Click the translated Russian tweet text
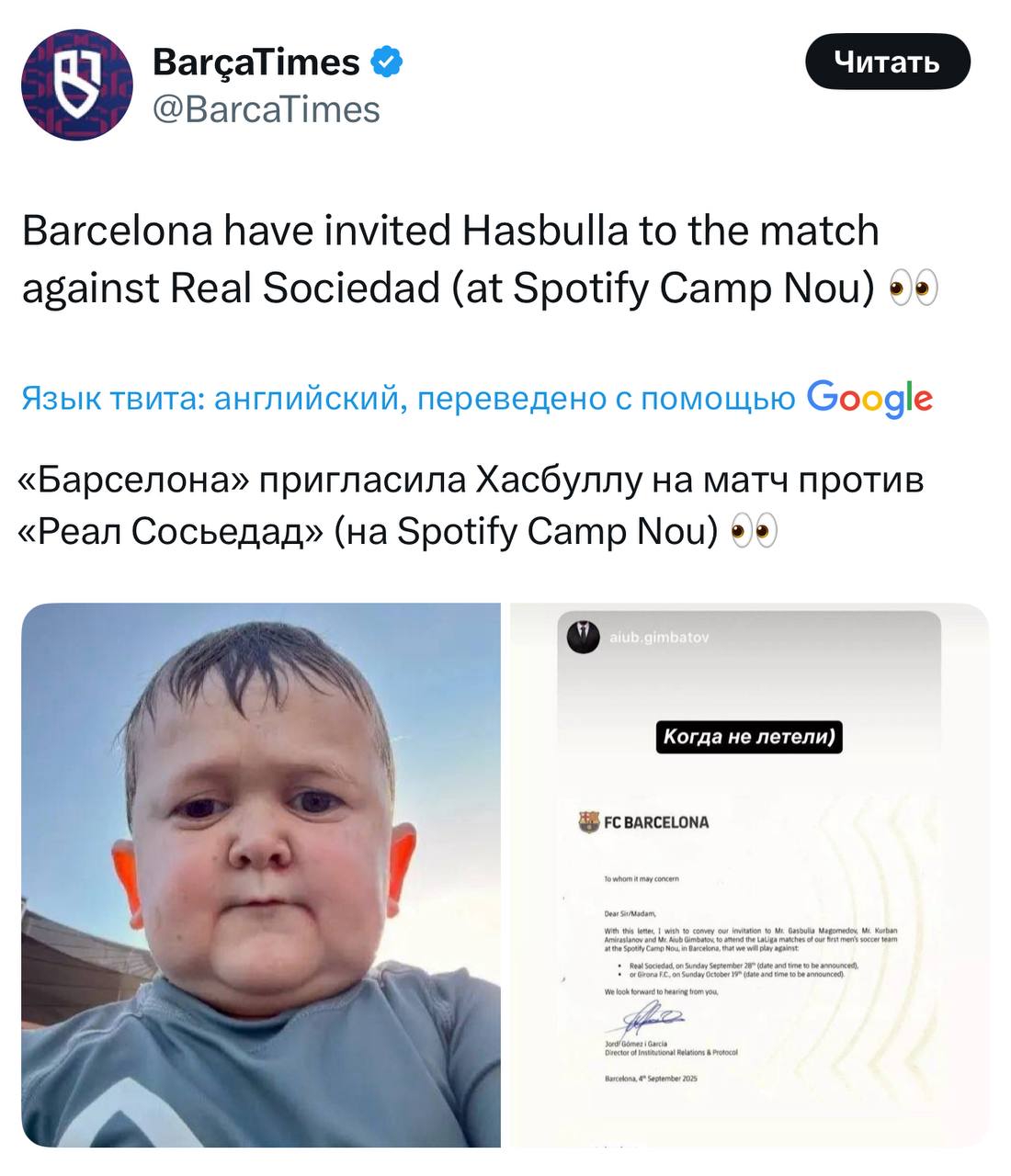1011x1176 pixels. [471, 505]
